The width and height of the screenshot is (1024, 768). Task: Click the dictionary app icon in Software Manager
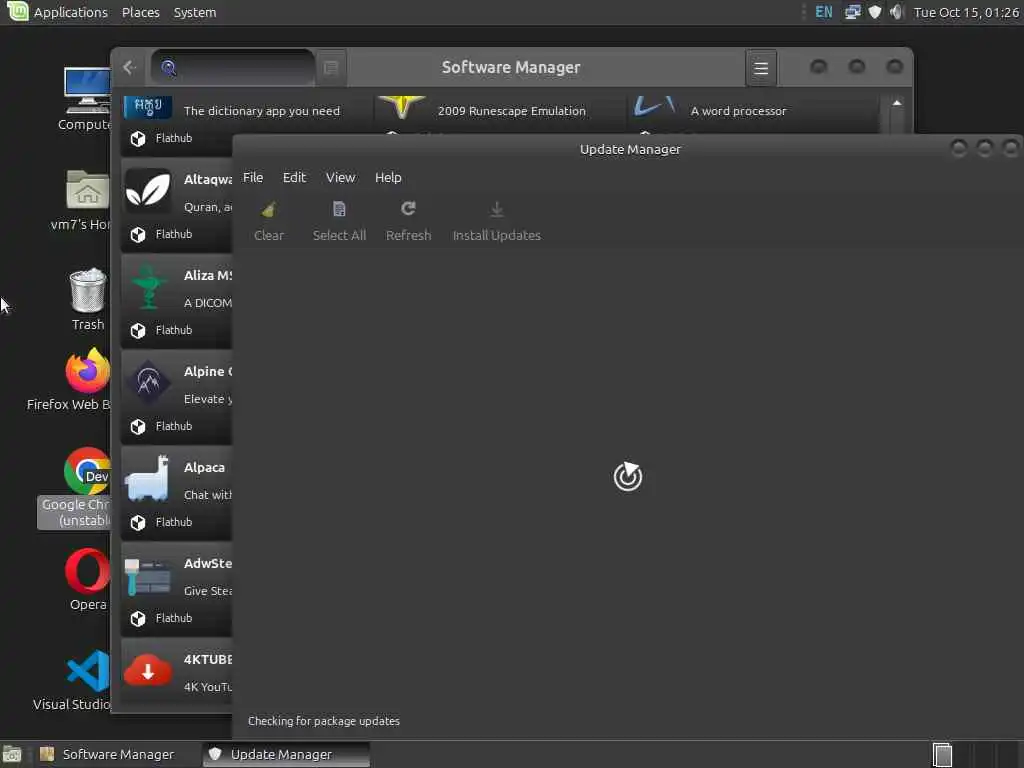pyautogui.click(x=148, y=106)
